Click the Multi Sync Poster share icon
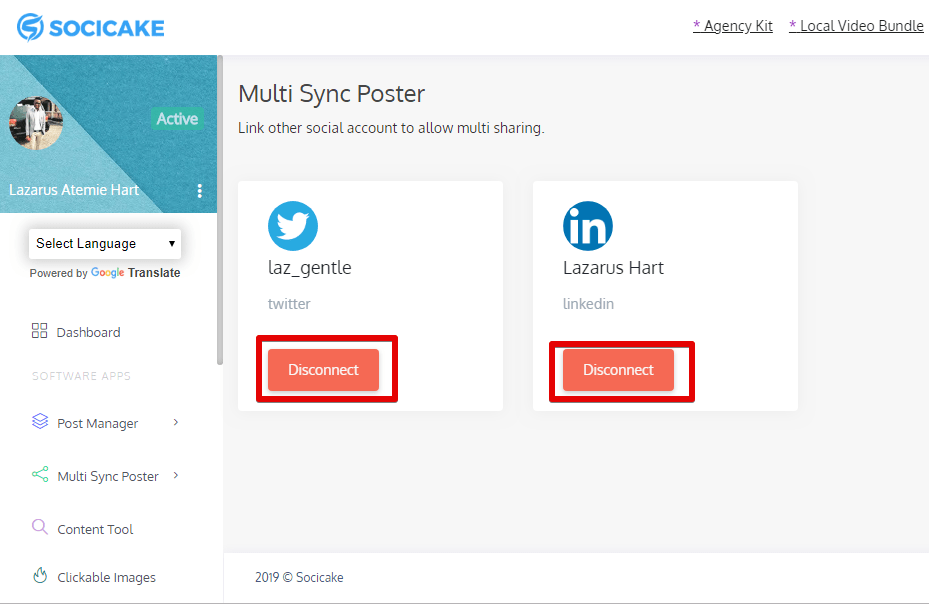 tap(40, 474)
